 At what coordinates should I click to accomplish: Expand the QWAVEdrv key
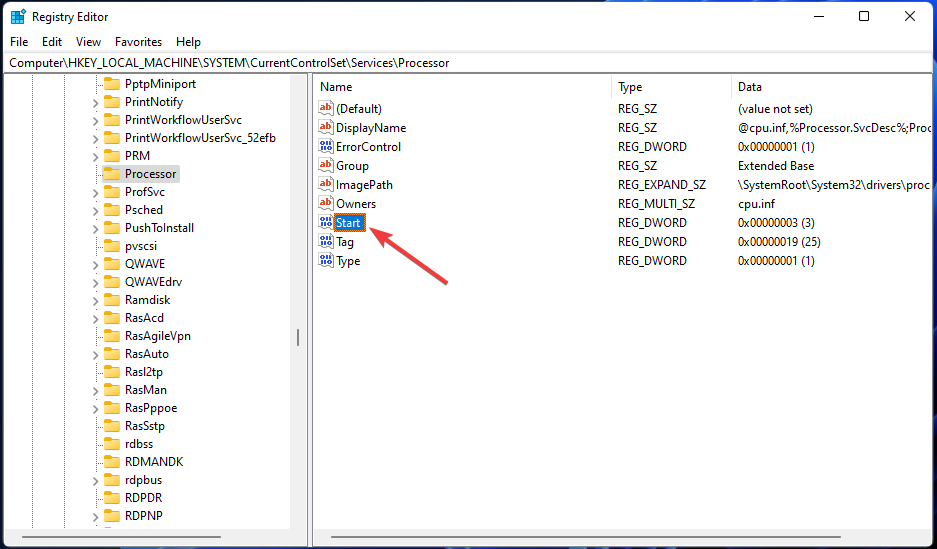pos(96,283)
